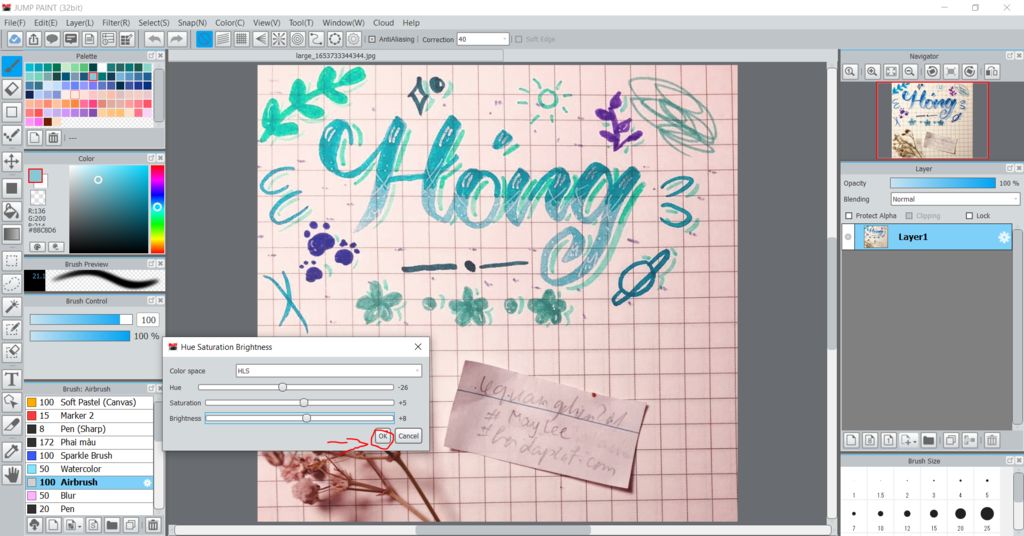Select the Magic Wand tool
This screenshot has width=1024, height=536.
click(12, 306)
